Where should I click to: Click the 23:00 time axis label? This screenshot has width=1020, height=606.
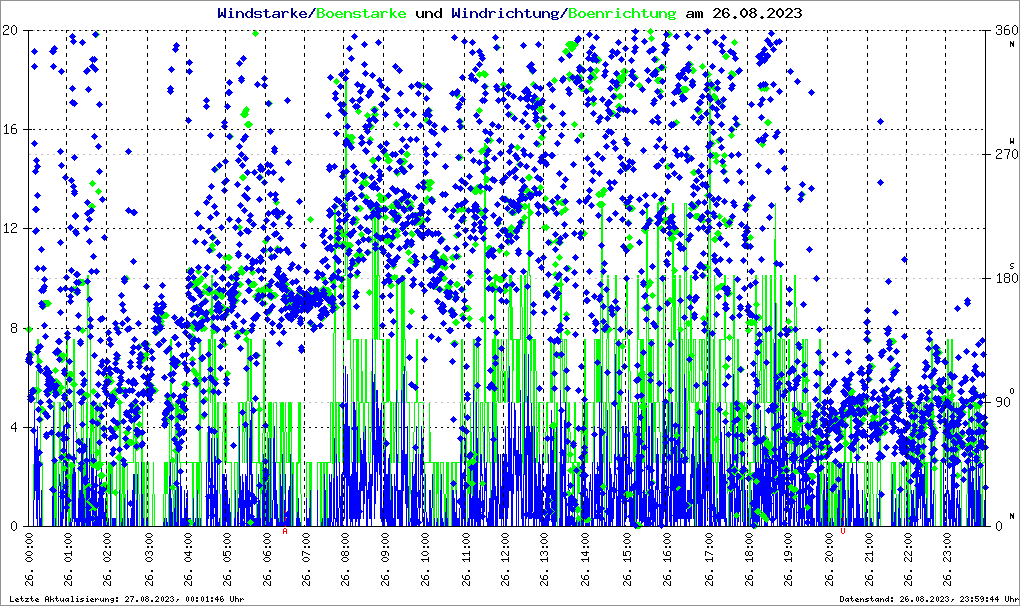pyautogui.click(x=948, y=559)
